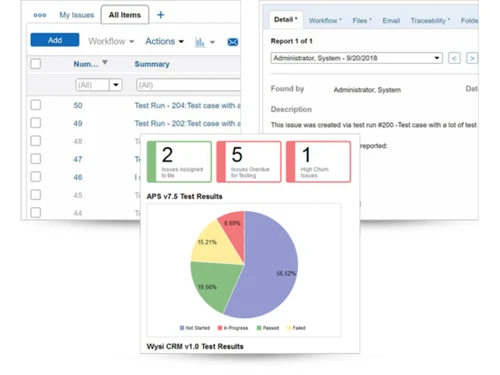
Task: Open the Workflow dropdown in the toolbar
Action: [111, 41]
